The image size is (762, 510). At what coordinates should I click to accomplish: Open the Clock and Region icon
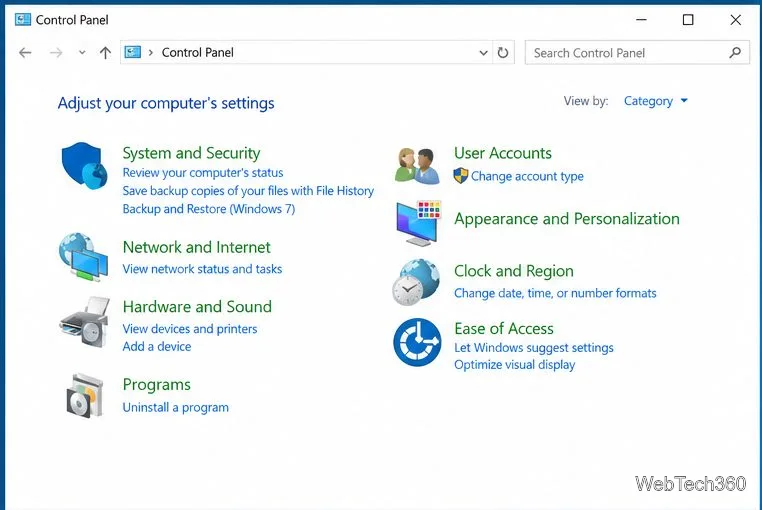tap(416, 282)
